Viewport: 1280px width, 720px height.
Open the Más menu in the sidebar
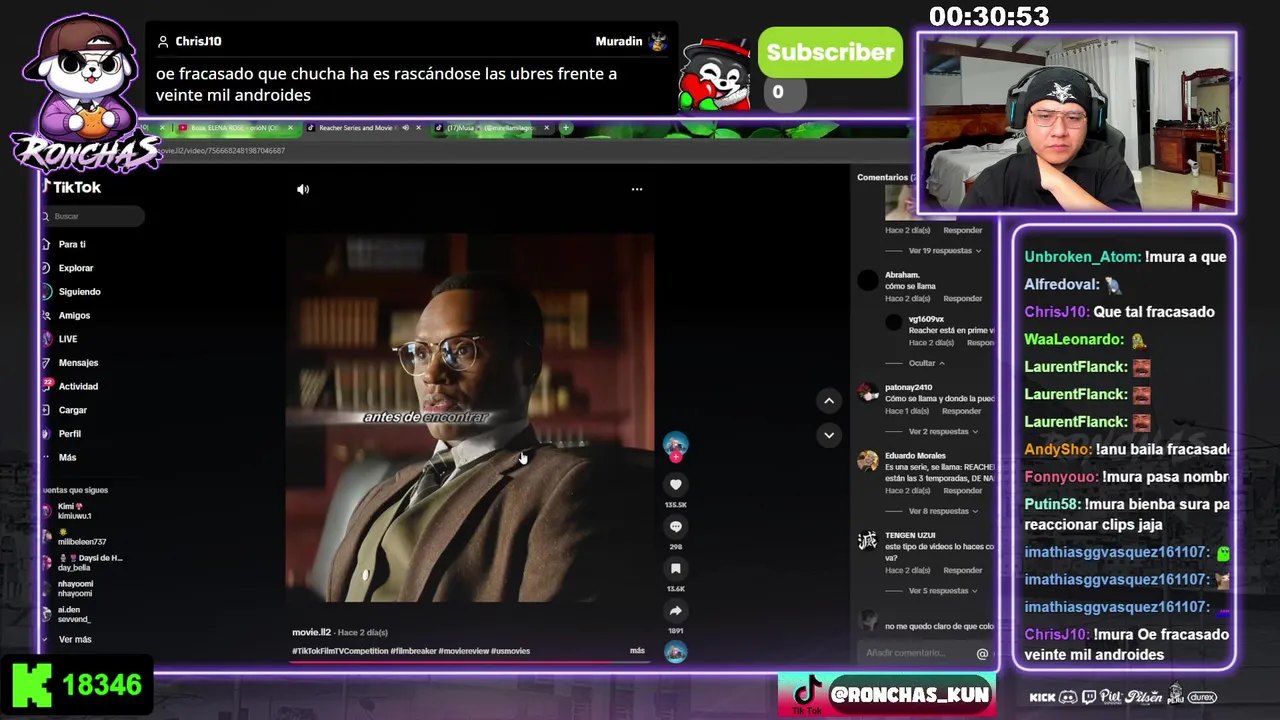tap(67, 457)
